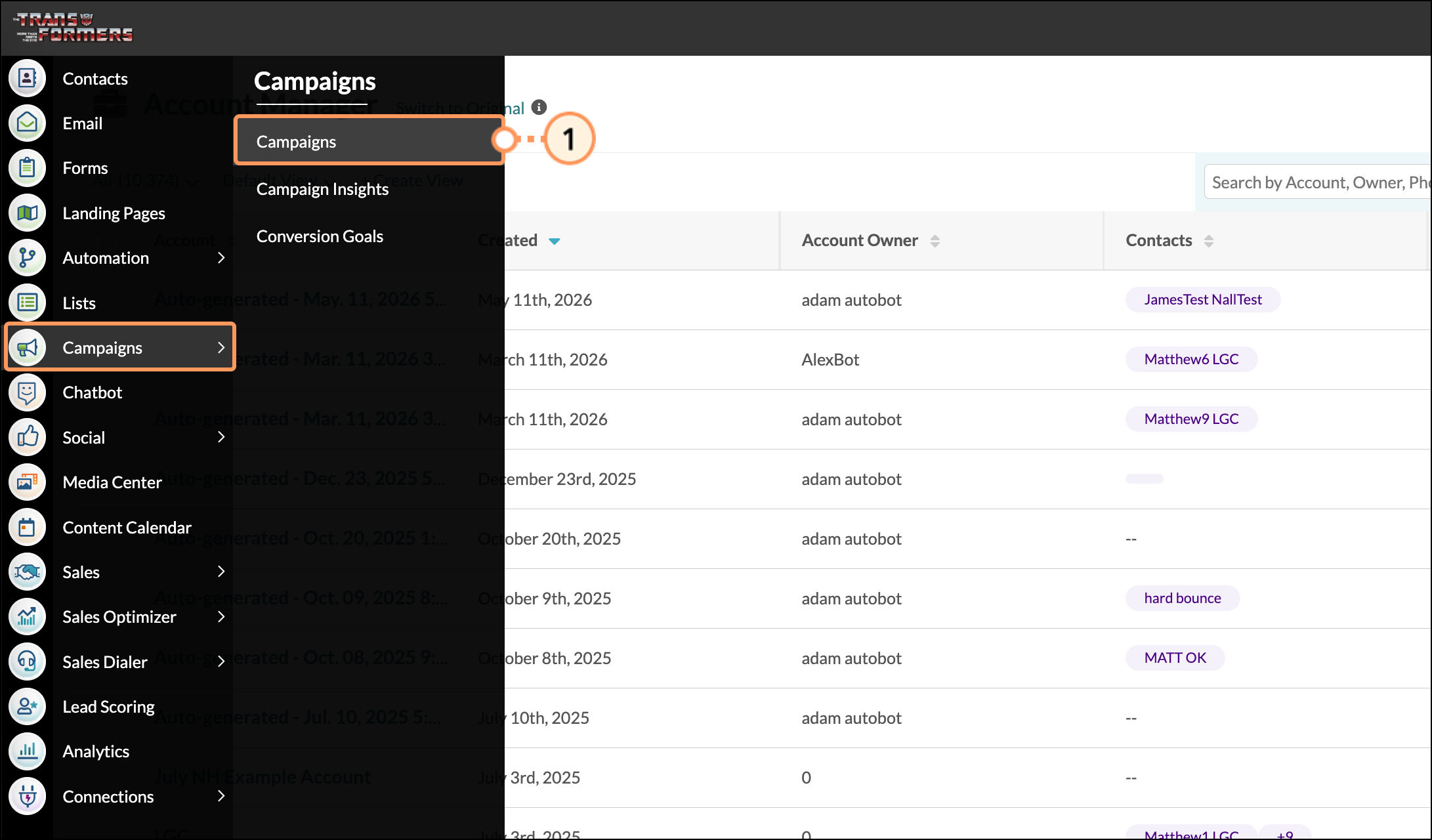
Task: Open the JamesTest NallTest contact tag
Action: (x=1202, y=299)
